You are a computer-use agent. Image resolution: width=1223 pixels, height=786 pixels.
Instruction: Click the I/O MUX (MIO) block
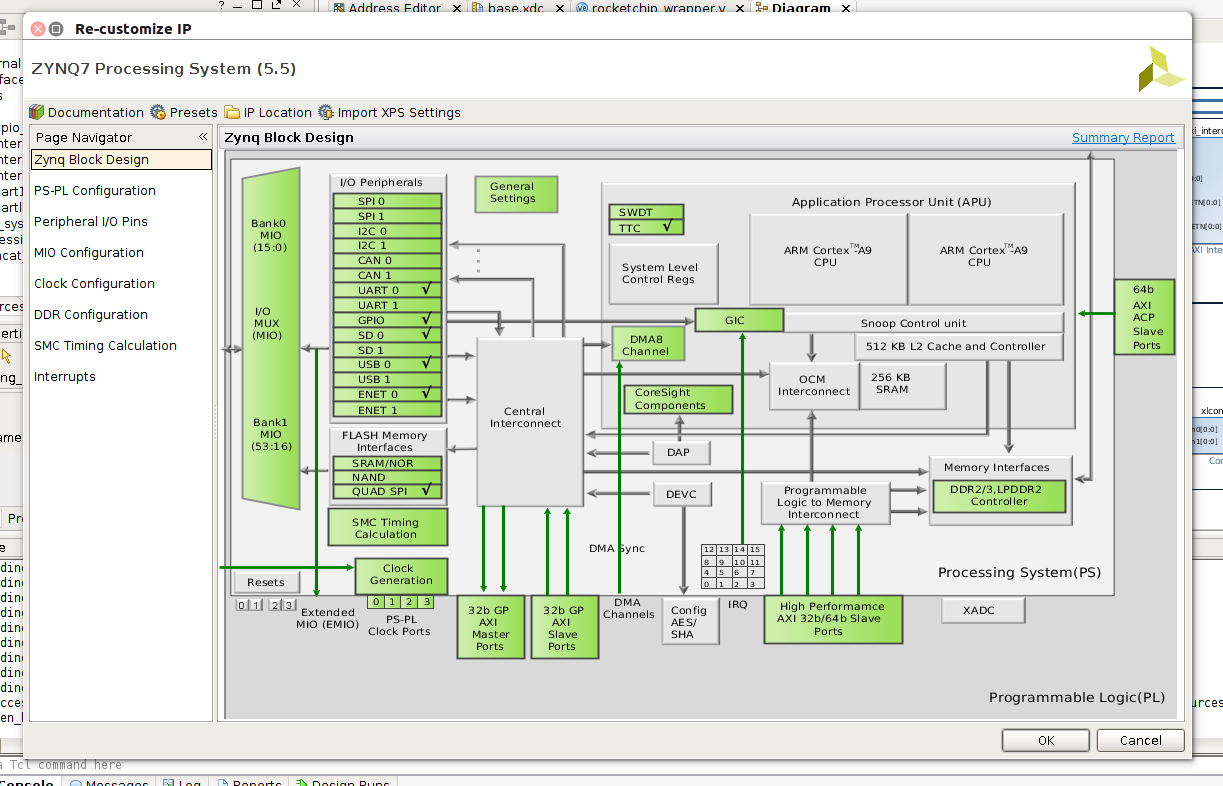(x=270, y=337)
